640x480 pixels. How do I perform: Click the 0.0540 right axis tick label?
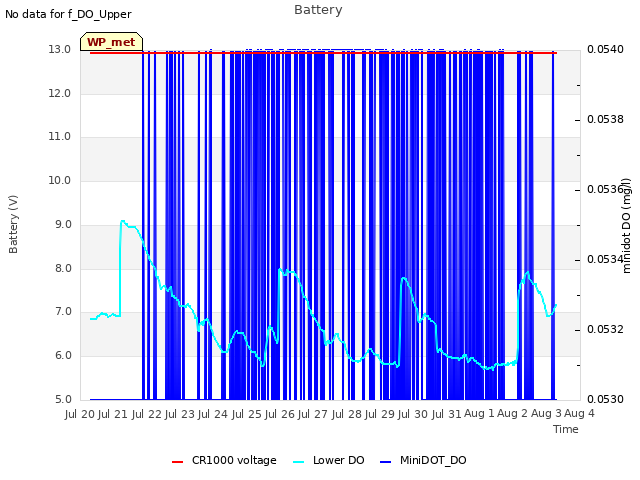[x=605, y=49]
